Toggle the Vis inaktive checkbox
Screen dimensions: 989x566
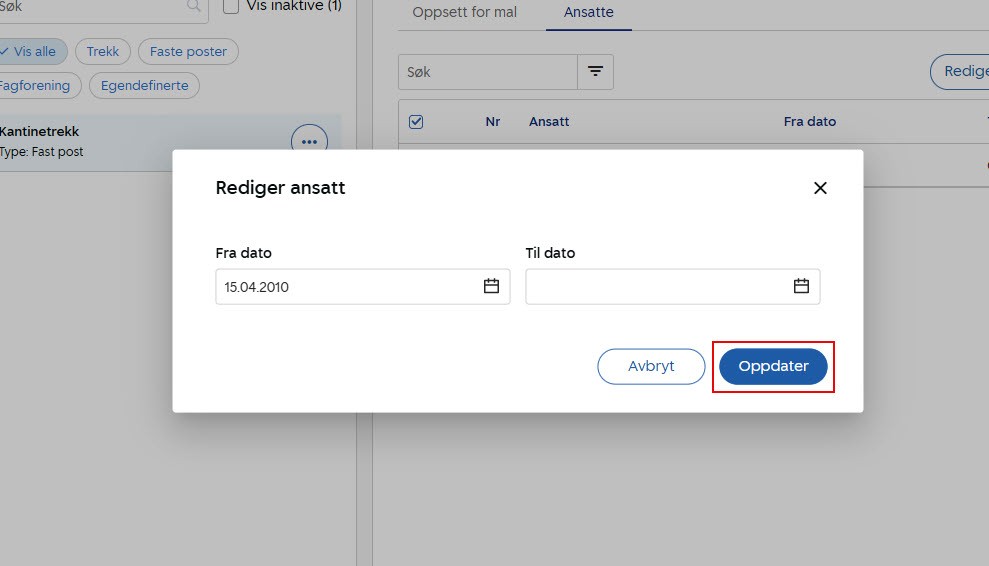click(x=231, y=7)
